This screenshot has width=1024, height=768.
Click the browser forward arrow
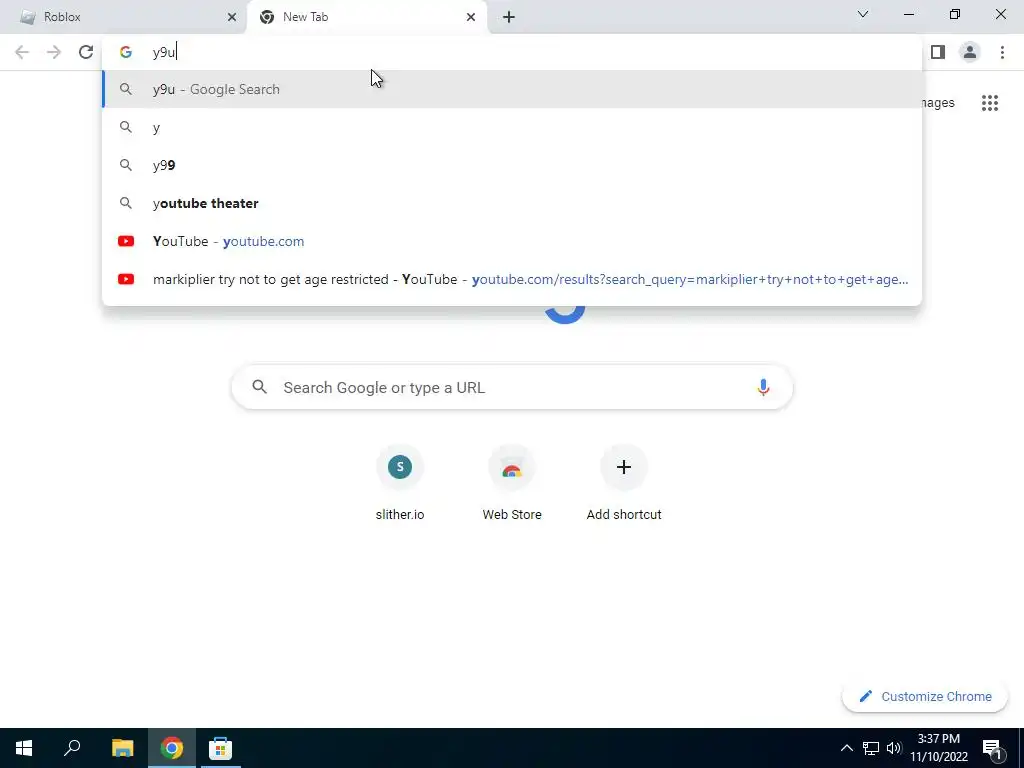tap(54, 52)
